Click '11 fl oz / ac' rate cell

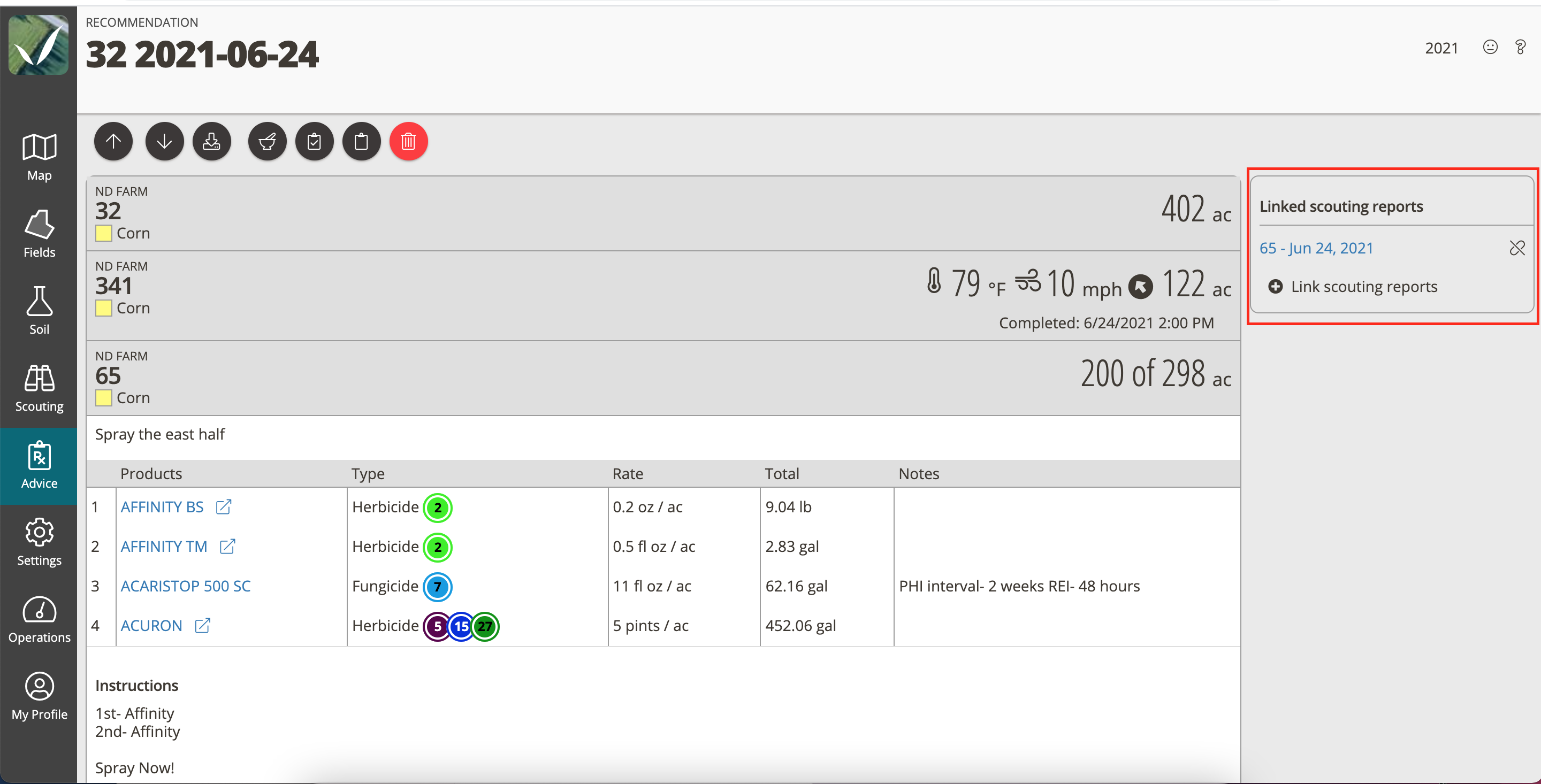[x=652, y=586]
